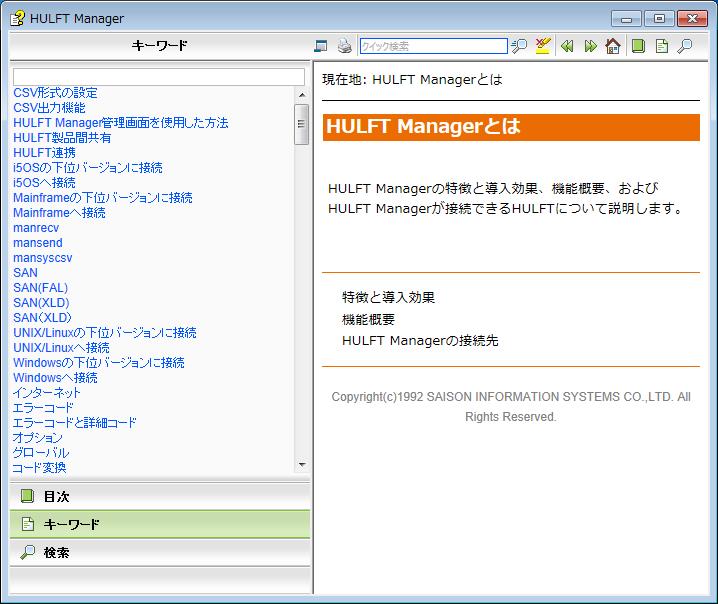The height and width of the screenshot is (604, 718).
Task: Select the SAN(FAL) keyword
Action: [x=41, y=288]
